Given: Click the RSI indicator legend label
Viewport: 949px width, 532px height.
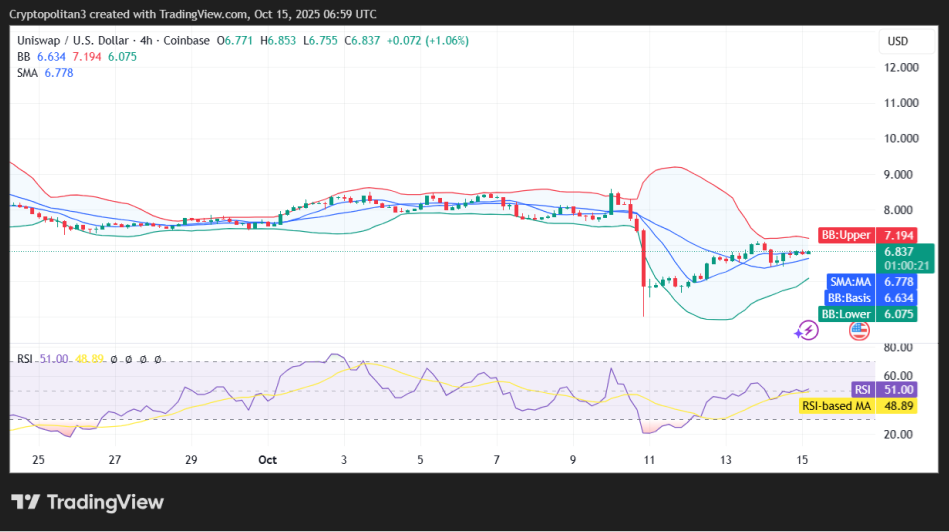Looking at the screenshot, I should (28, 358).
